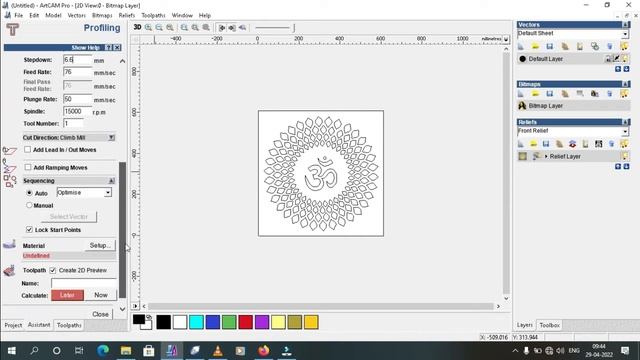Click the Select Vector button
Screen dimensions: 640x360
[69, 217]
